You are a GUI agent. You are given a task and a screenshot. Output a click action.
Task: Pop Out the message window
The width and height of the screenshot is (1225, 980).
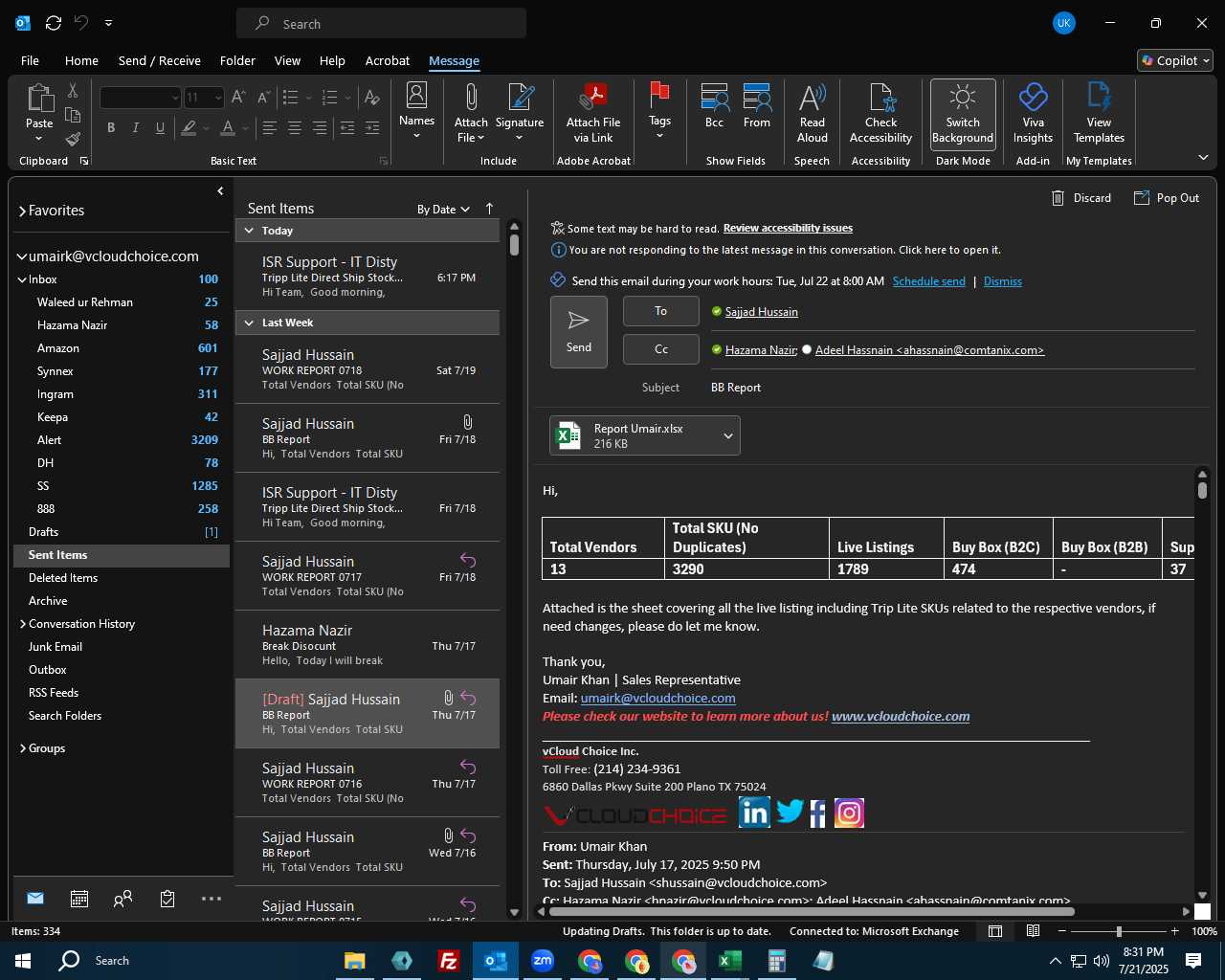(1167, 198)
